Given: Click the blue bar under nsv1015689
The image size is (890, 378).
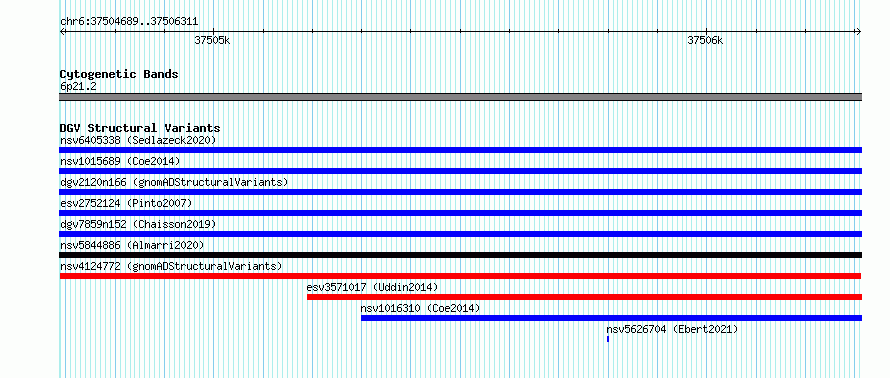Looking at the screenshot, I should [460, 171].
